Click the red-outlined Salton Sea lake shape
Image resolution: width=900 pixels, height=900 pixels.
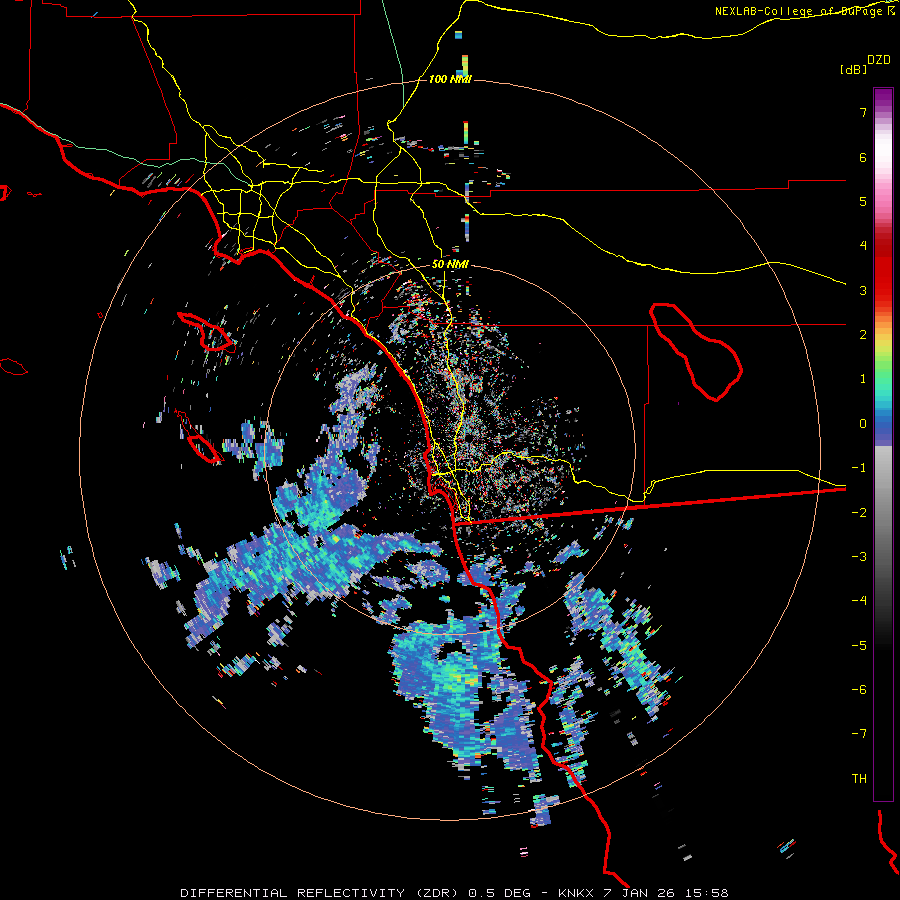click(696, 351)
